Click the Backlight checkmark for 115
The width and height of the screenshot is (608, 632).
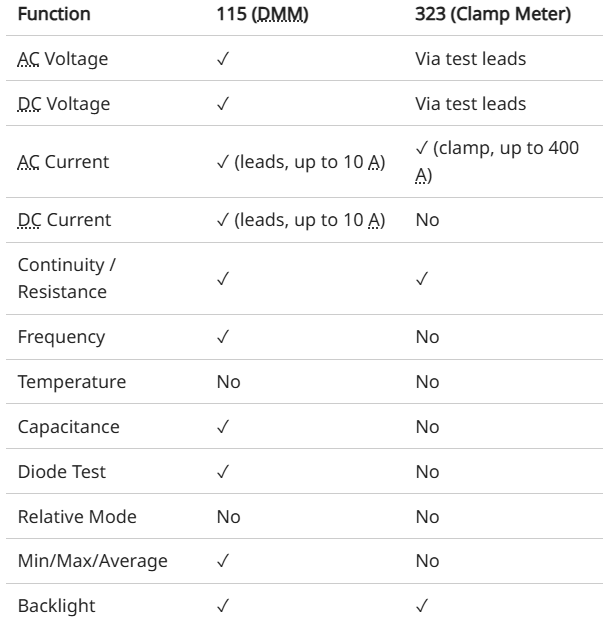click(223, 606)
